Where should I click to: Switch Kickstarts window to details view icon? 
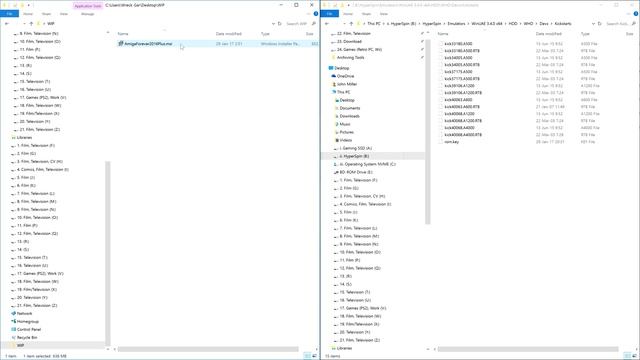pos(627,356)
